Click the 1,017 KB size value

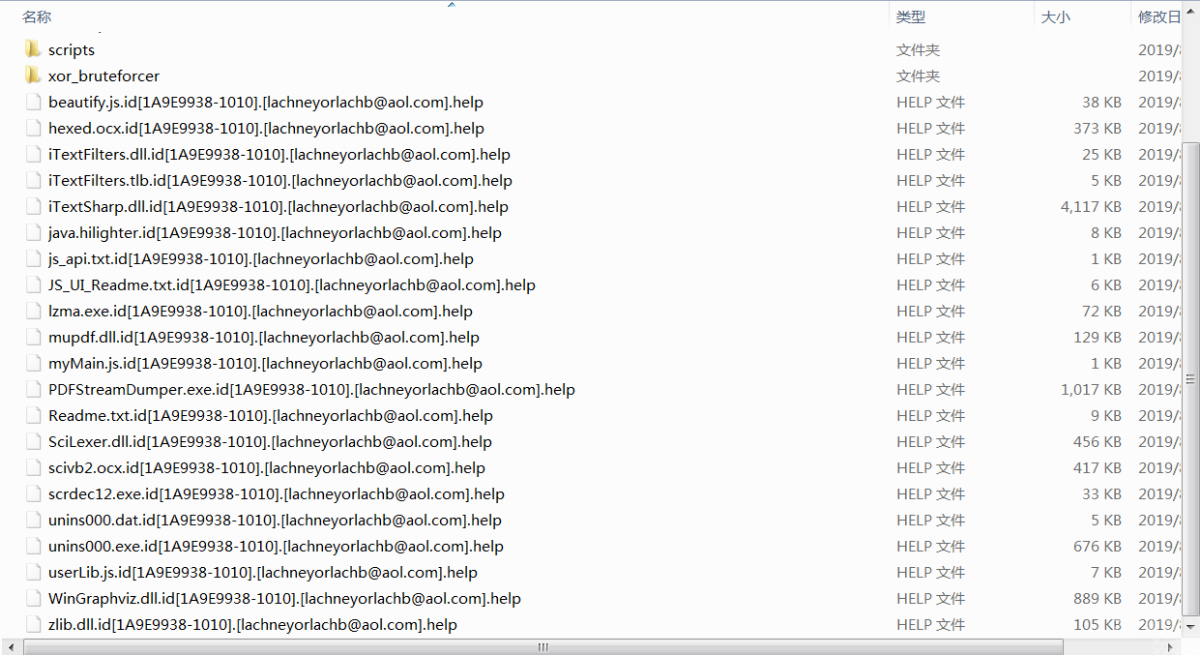(x=1091, y=389)
